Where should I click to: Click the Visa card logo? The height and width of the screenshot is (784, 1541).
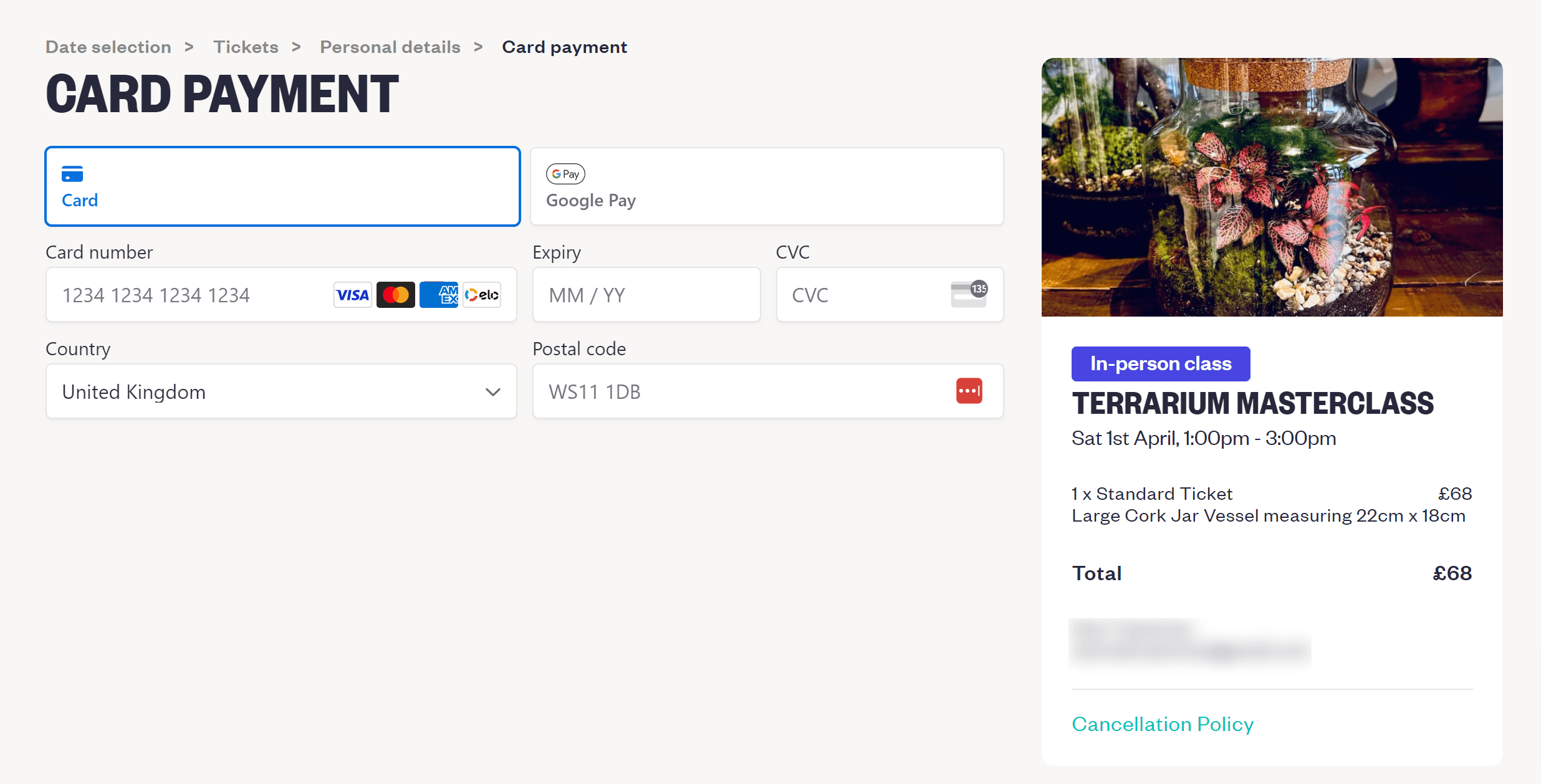(352, 295)
